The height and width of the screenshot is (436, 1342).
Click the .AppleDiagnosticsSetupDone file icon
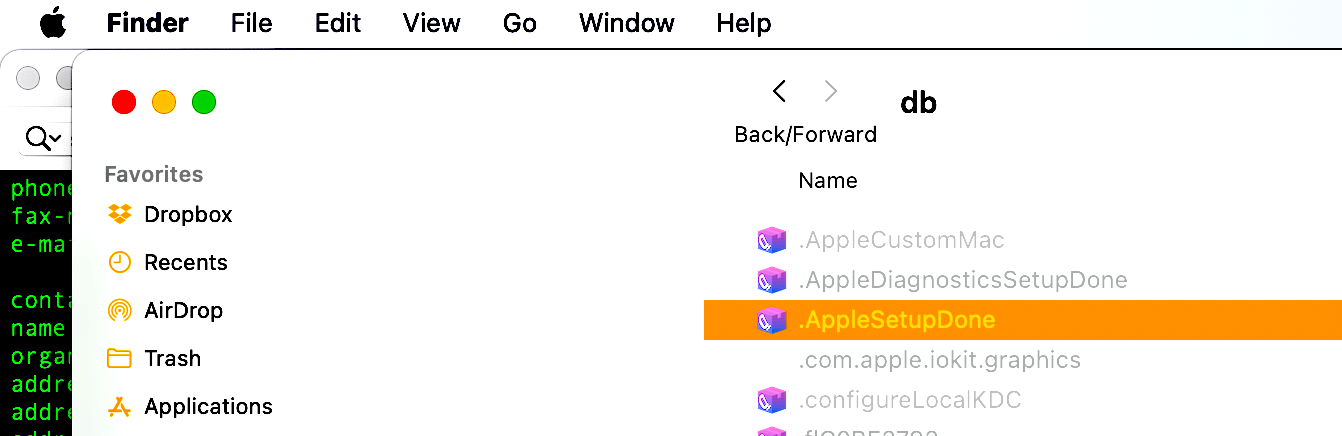770,280
